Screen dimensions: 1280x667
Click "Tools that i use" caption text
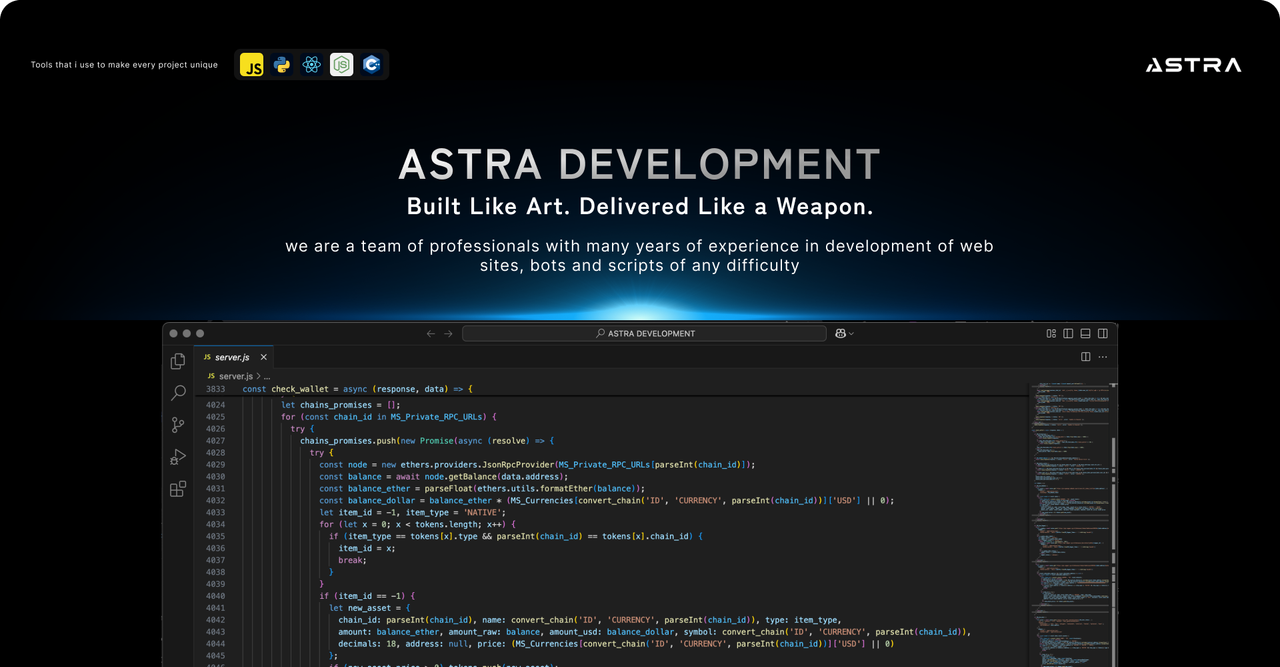(124, 65)
